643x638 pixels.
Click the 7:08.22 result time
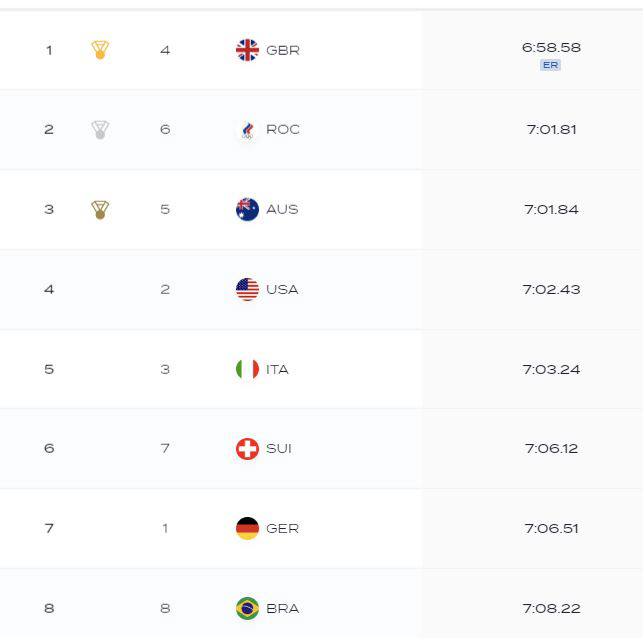tap(551, 608)
